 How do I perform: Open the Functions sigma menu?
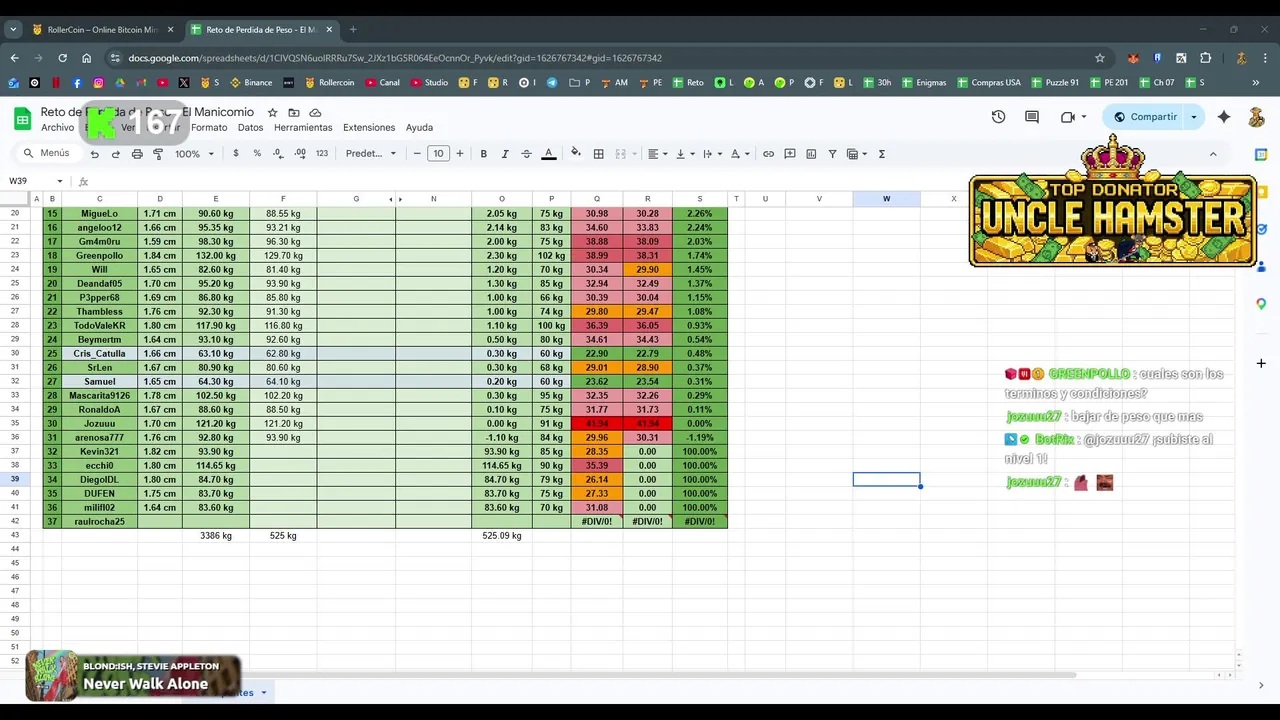pyautogui.click(x=881, y=154)
